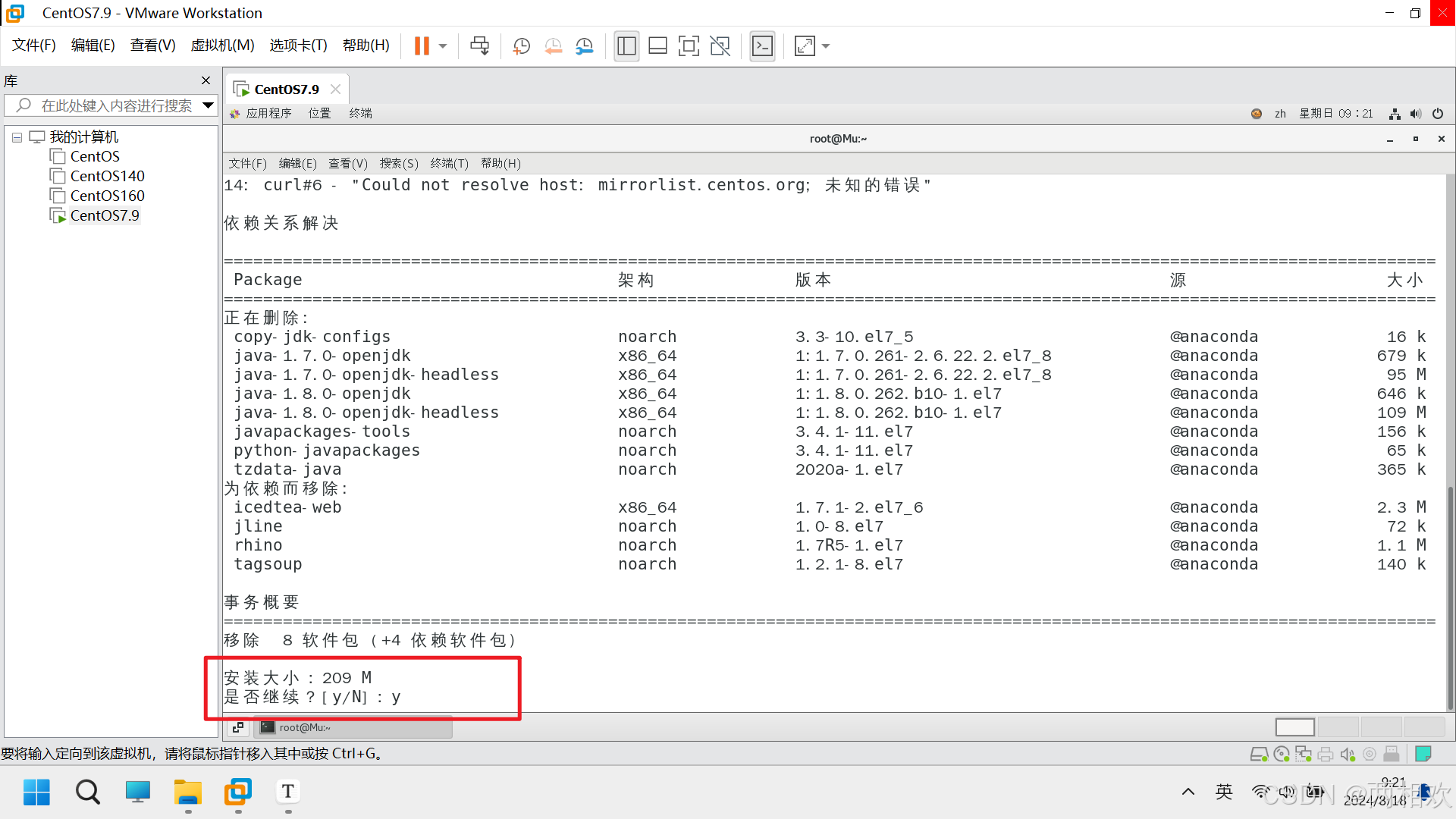1456x819 pixels.
Task: Toggle the library sidebar panel
Action: (x=626, y=46)
